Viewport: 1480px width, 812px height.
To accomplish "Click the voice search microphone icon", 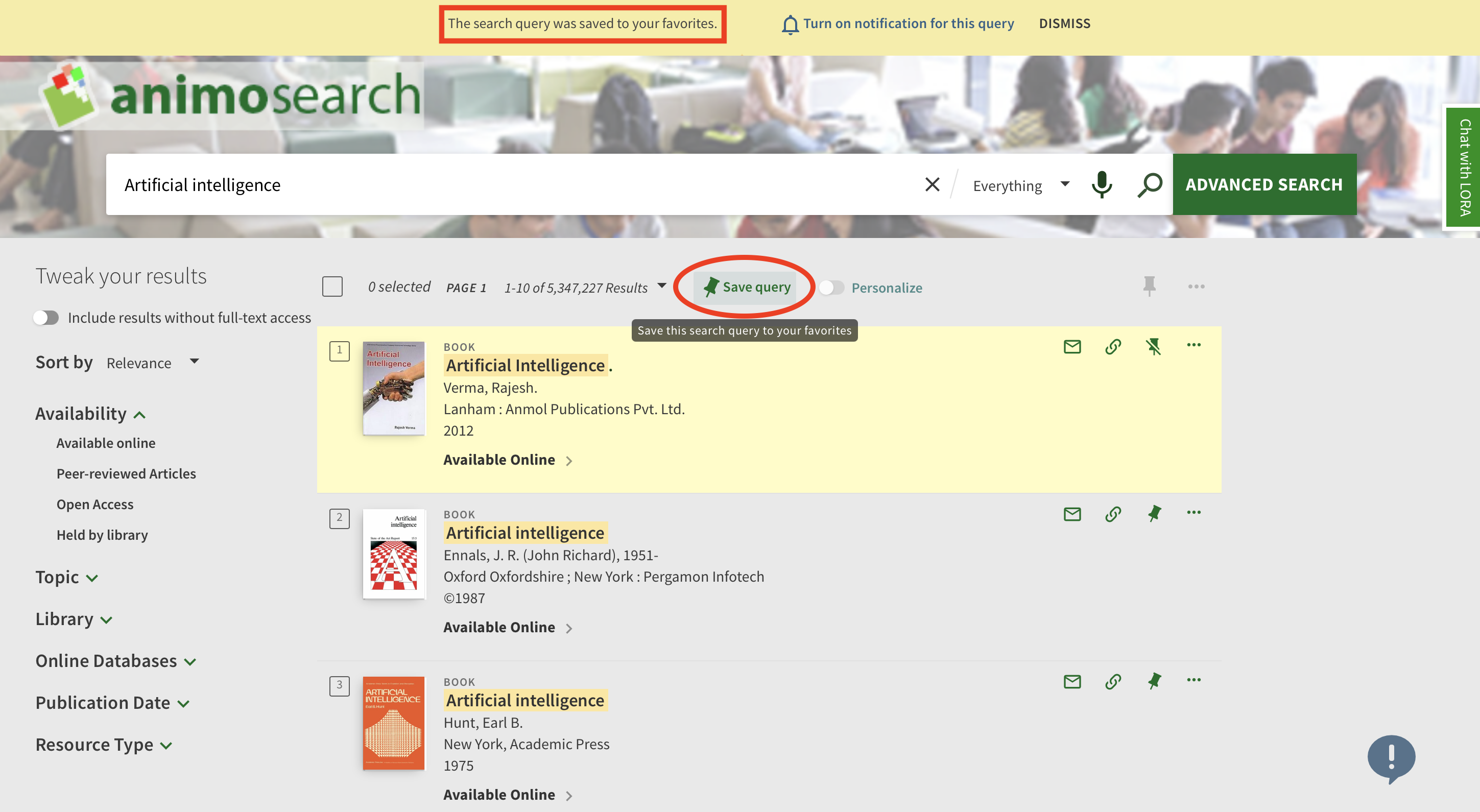I will (x=1102, y=185).
